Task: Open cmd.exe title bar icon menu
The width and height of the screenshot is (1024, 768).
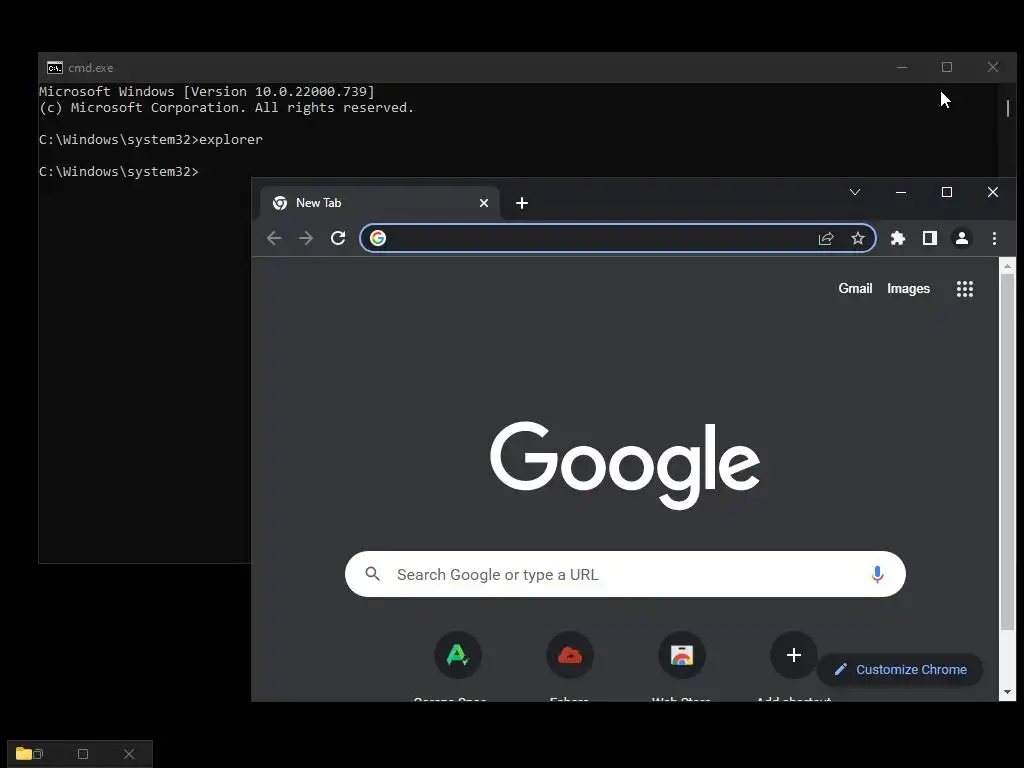Action: pyautogui.click(x=55, y=67)
